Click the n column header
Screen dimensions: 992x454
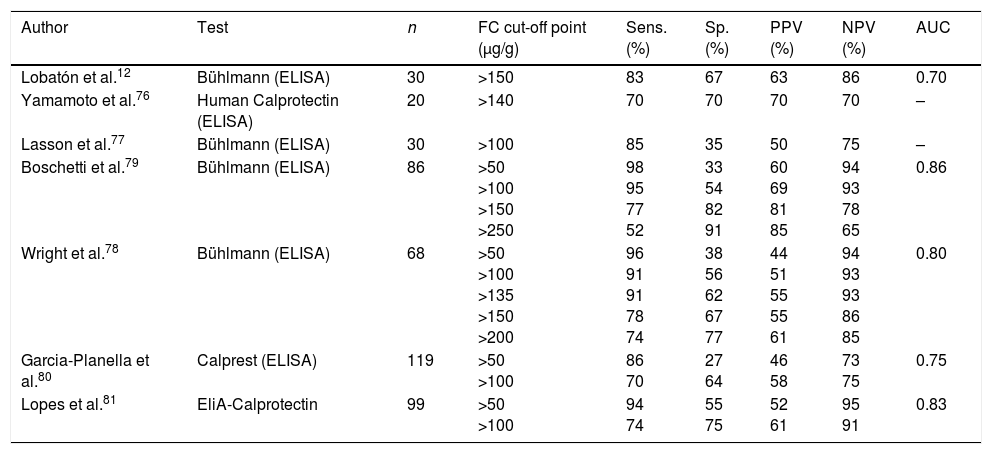click(412, 29)
